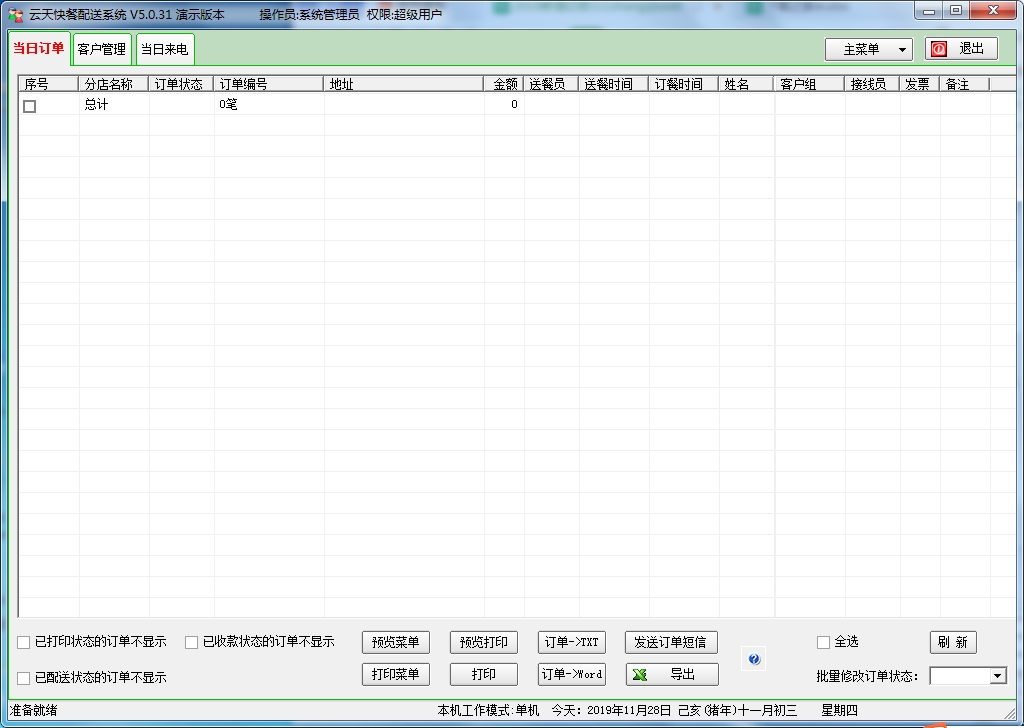Open the 主菜单 dropdown
This screenshot has height=728, width=1024.
tap(868, 49)
